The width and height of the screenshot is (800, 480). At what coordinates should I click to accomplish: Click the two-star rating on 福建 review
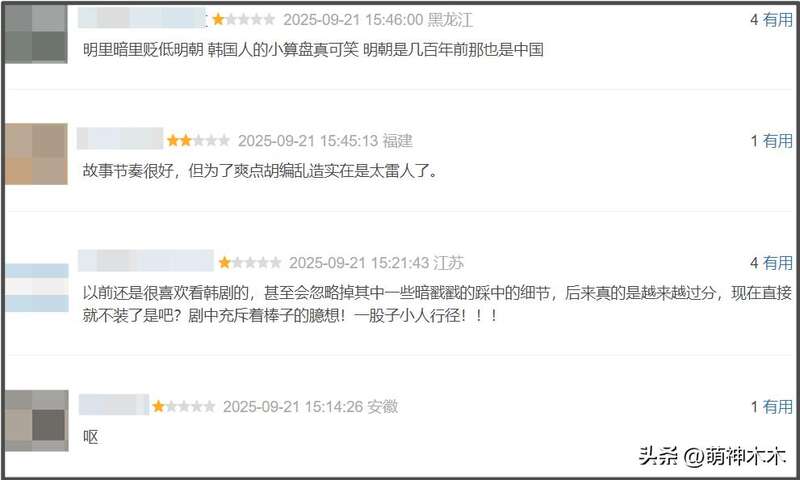click(x=198, y=140)
